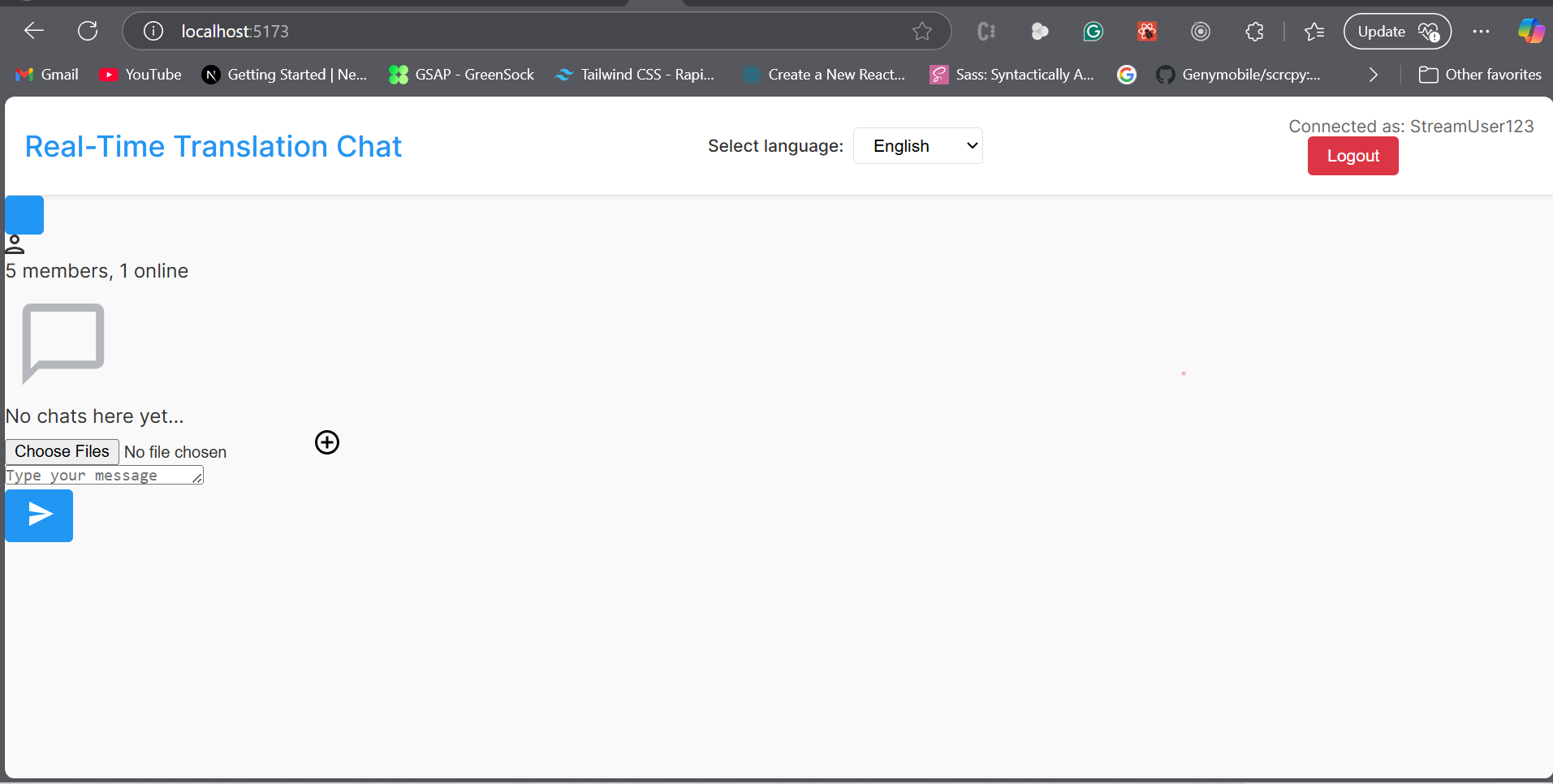Open the Copilot icon in toolbar
The height and width of the screenshot is (784, 1553).
coord(1530,32)
